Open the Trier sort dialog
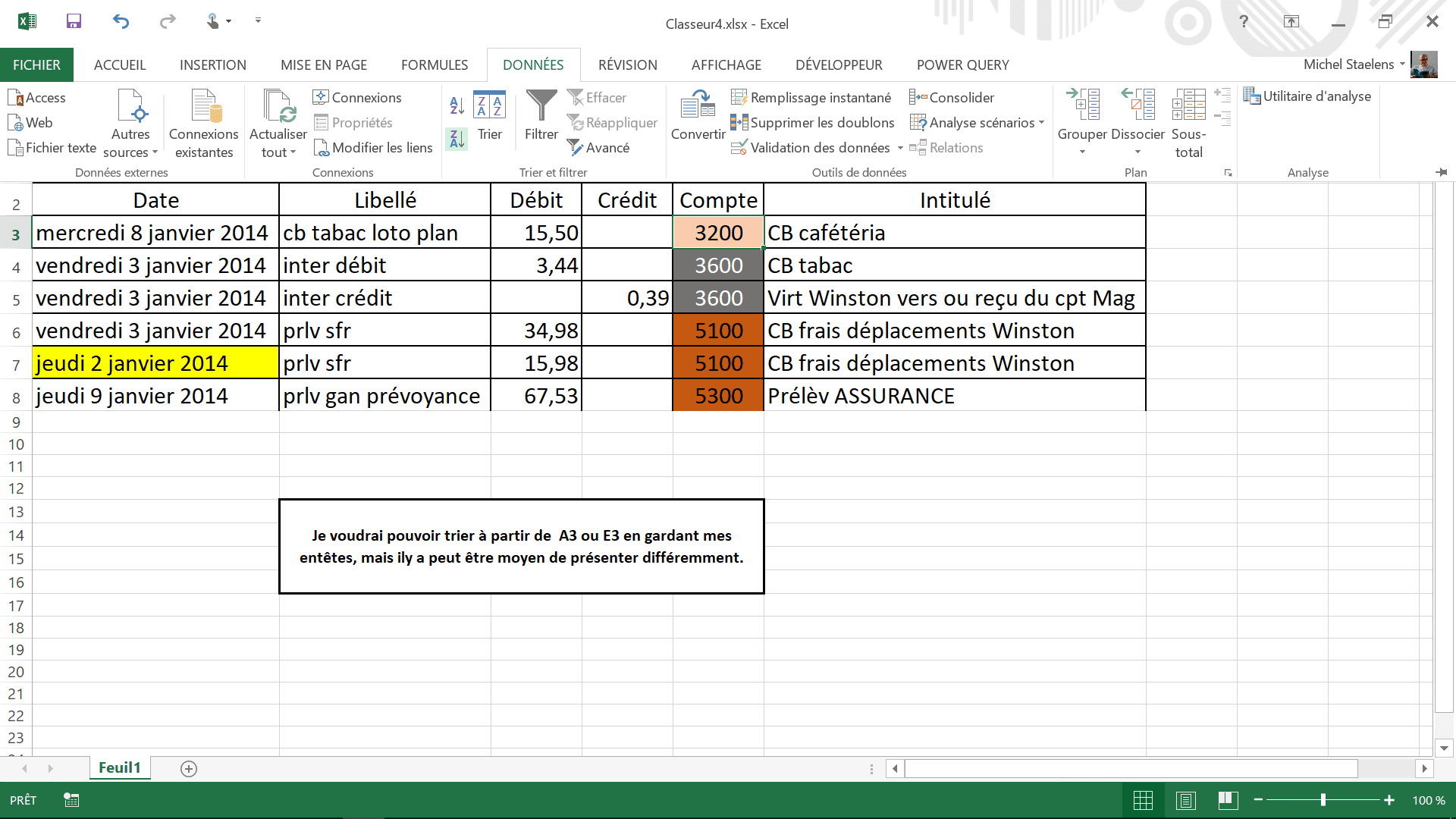1456x819 pixels. [489, 114]
